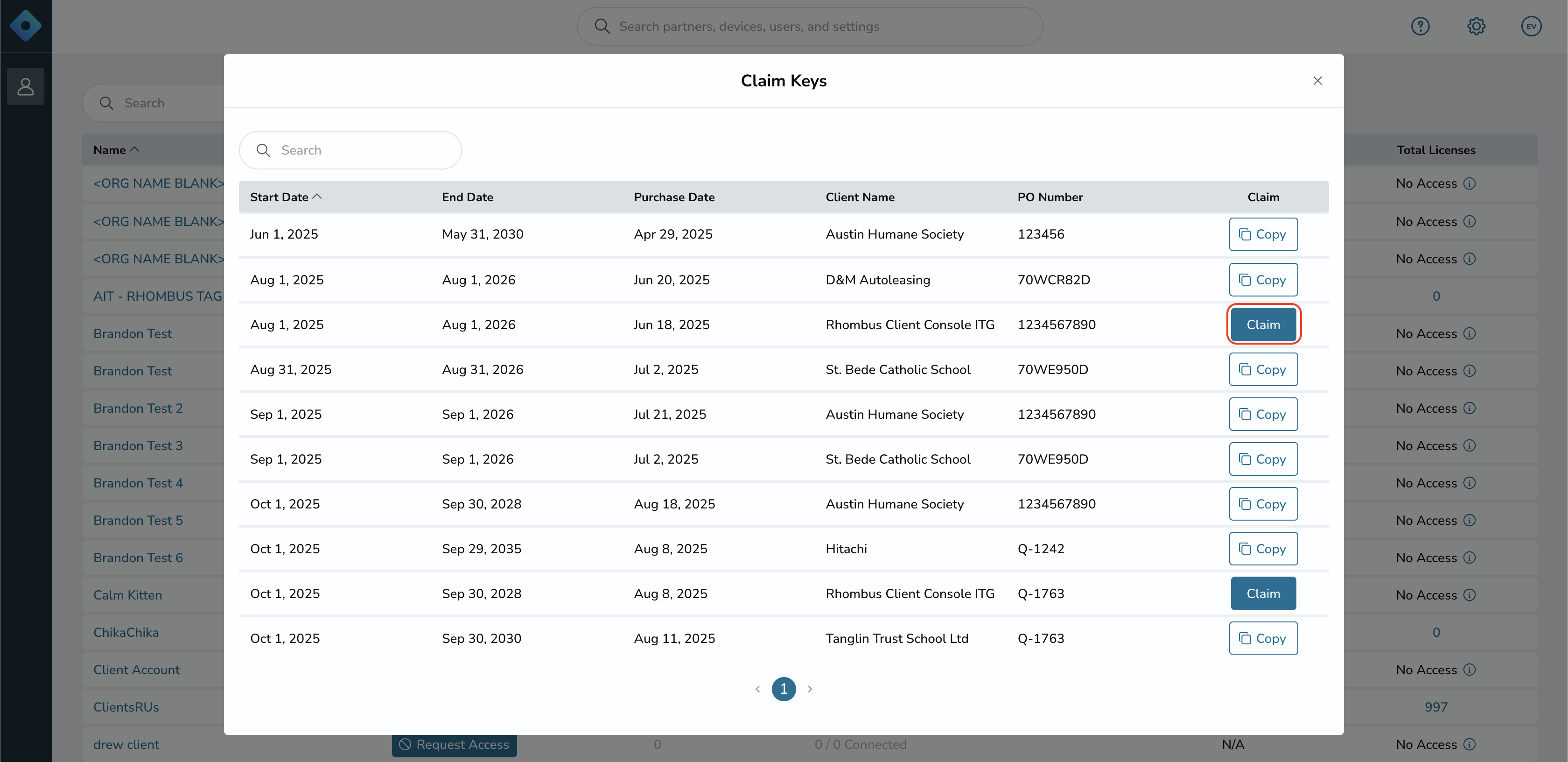
Task: Claim the Q-1763 Rhombus Client Console key
Action: [x=1263, y=593]
